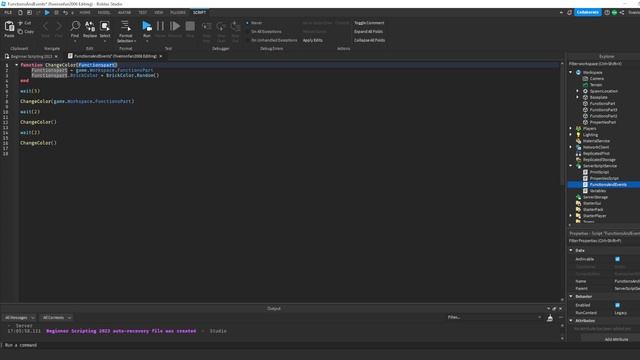The image size is (640, 360).
Task: Toggle the Enabled checkbox in Behavior
Action: (618, 305)
